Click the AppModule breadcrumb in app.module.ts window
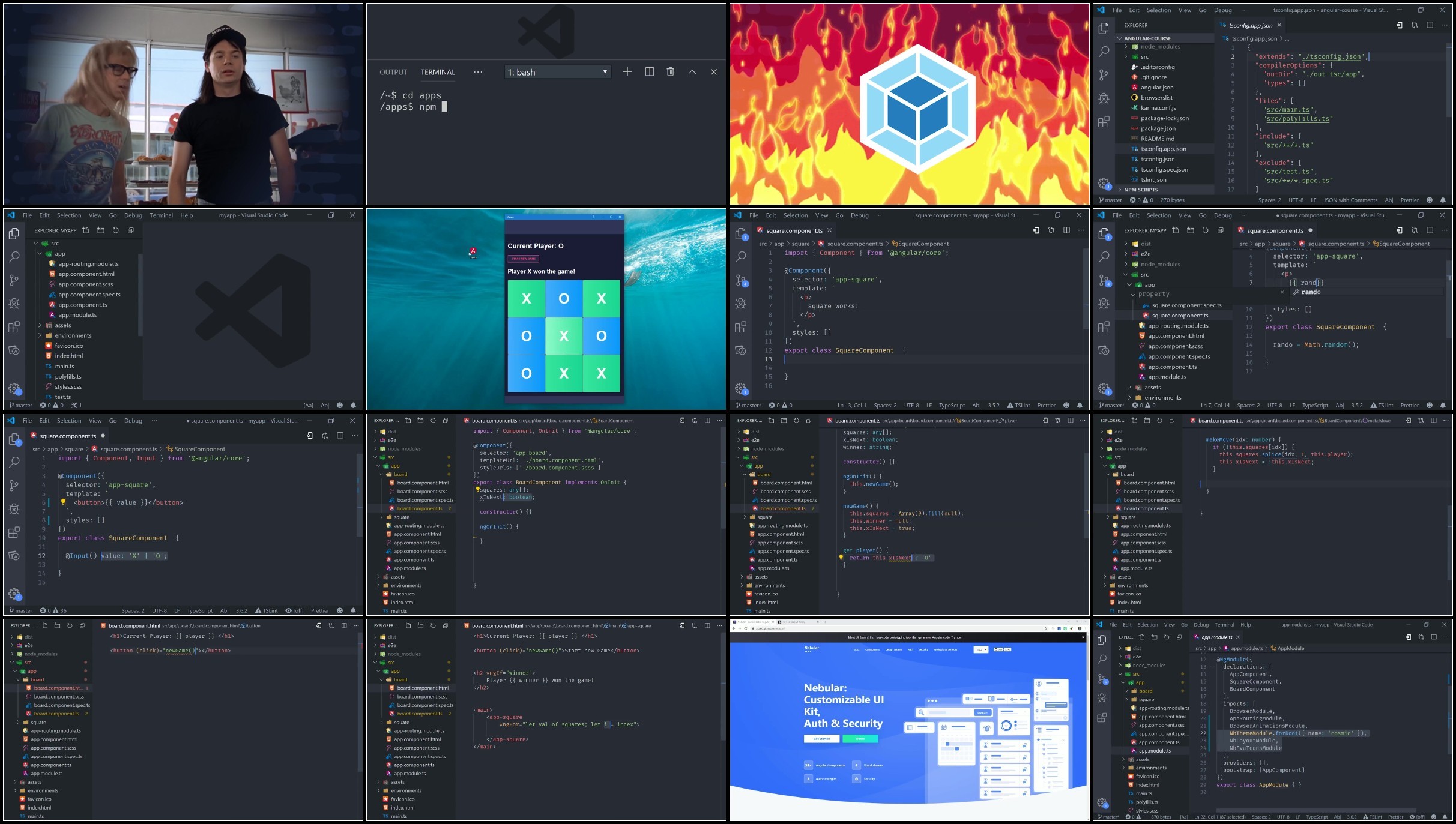 pyautogui.click(x=1287, y=648)
